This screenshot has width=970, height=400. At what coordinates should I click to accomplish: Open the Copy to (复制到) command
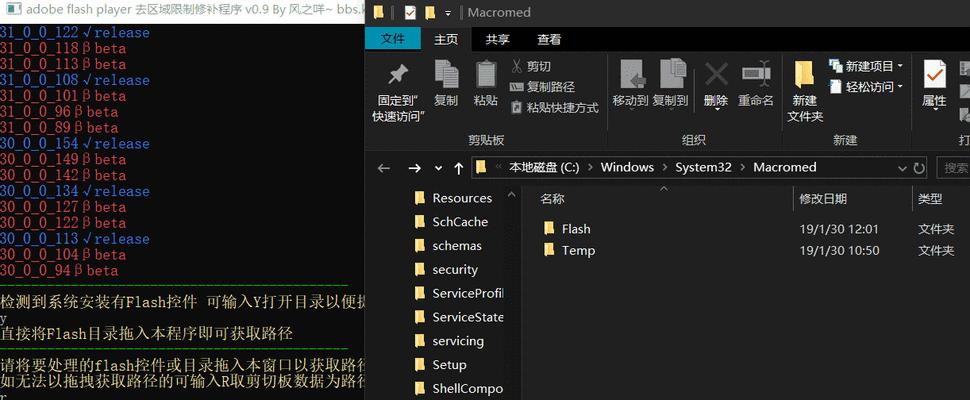(x=671, y=83)
